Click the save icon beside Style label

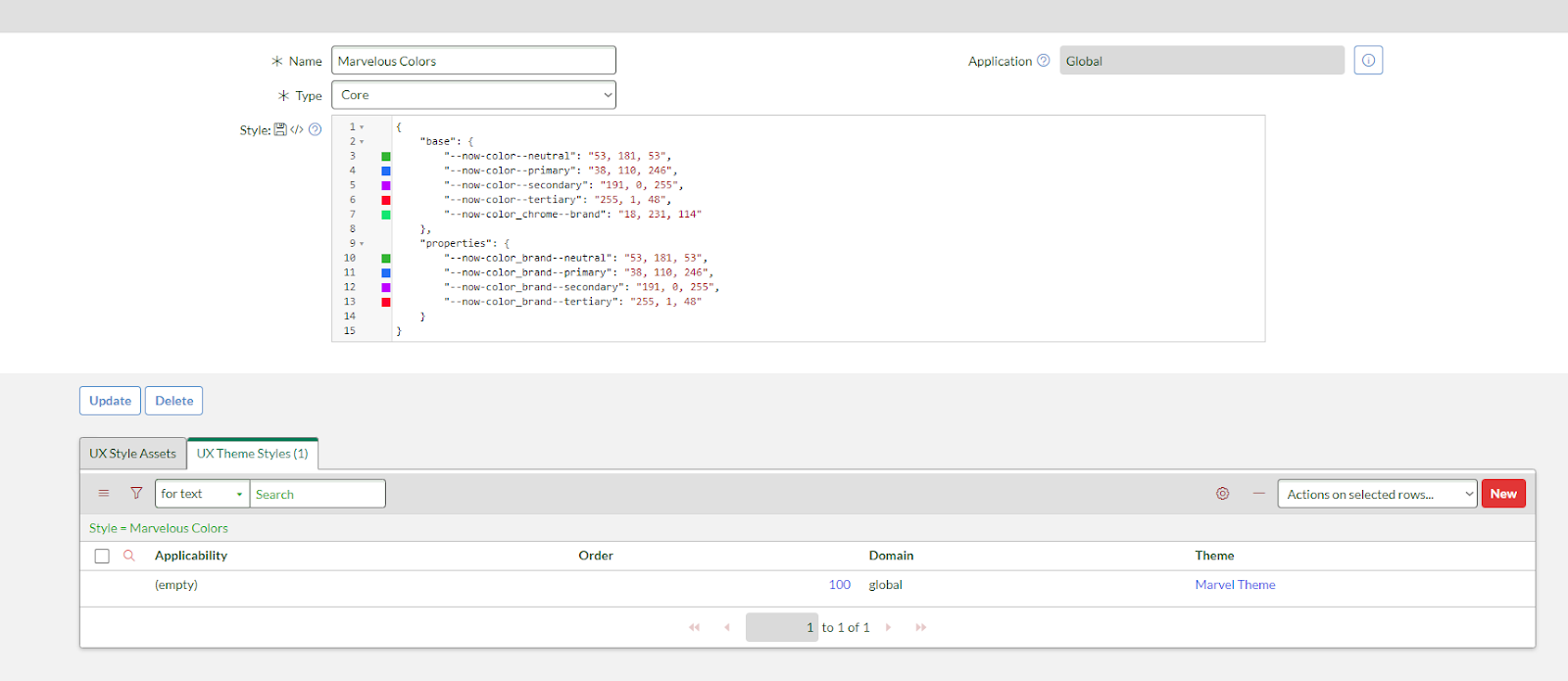point(280,129)
